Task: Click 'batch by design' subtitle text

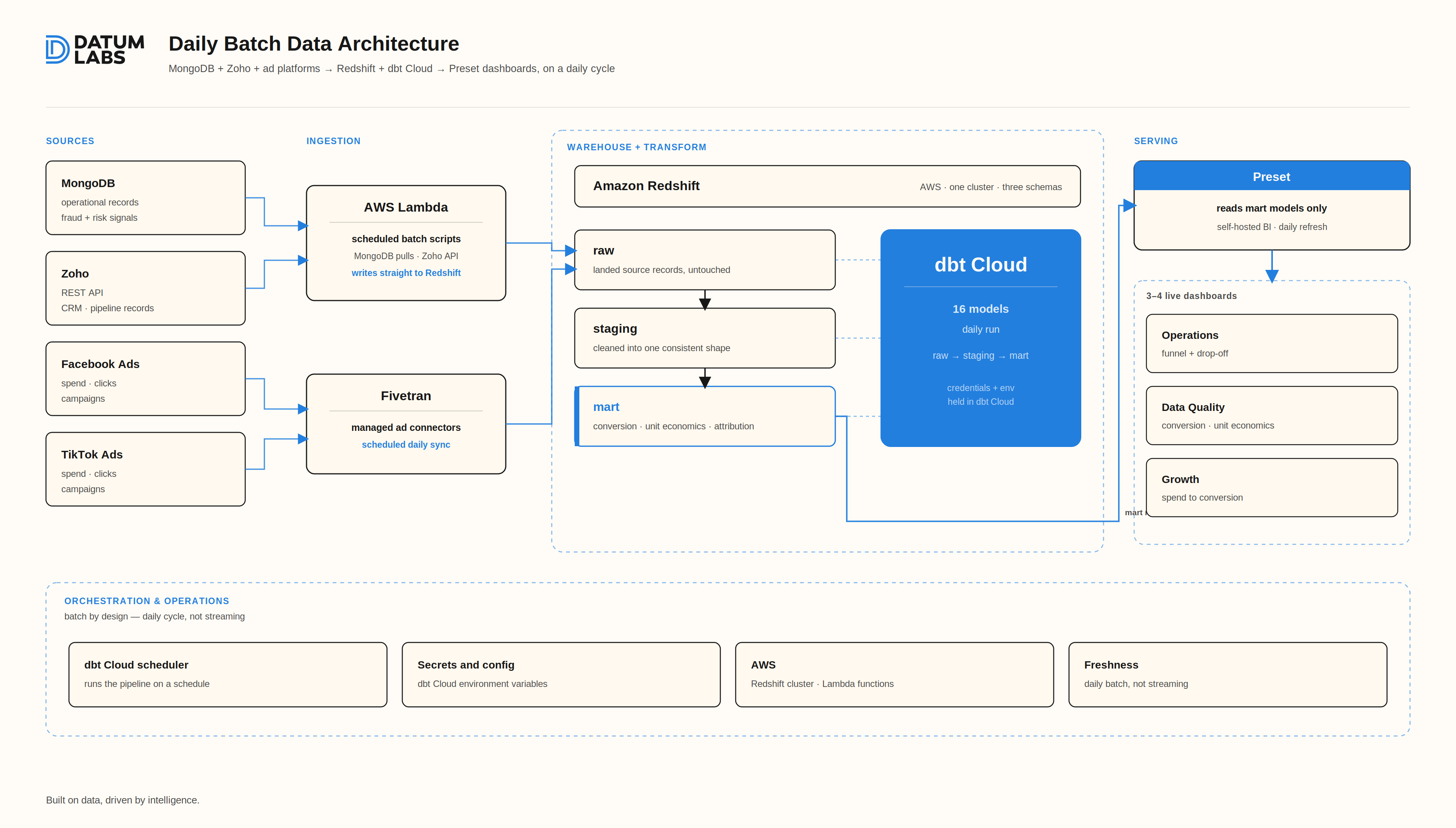Action: (154, 616)
